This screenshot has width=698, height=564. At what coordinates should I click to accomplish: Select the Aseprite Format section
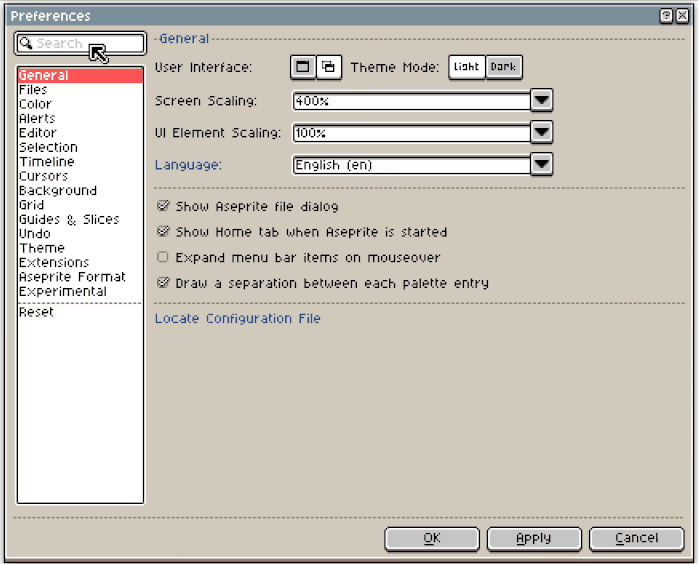72,277
